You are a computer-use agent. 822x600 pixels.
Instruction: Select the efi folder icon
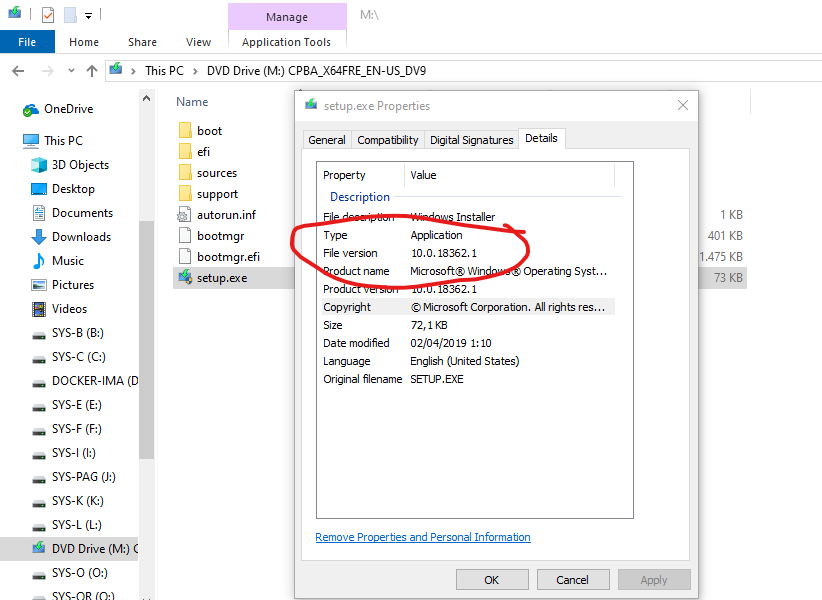(185, 151)
